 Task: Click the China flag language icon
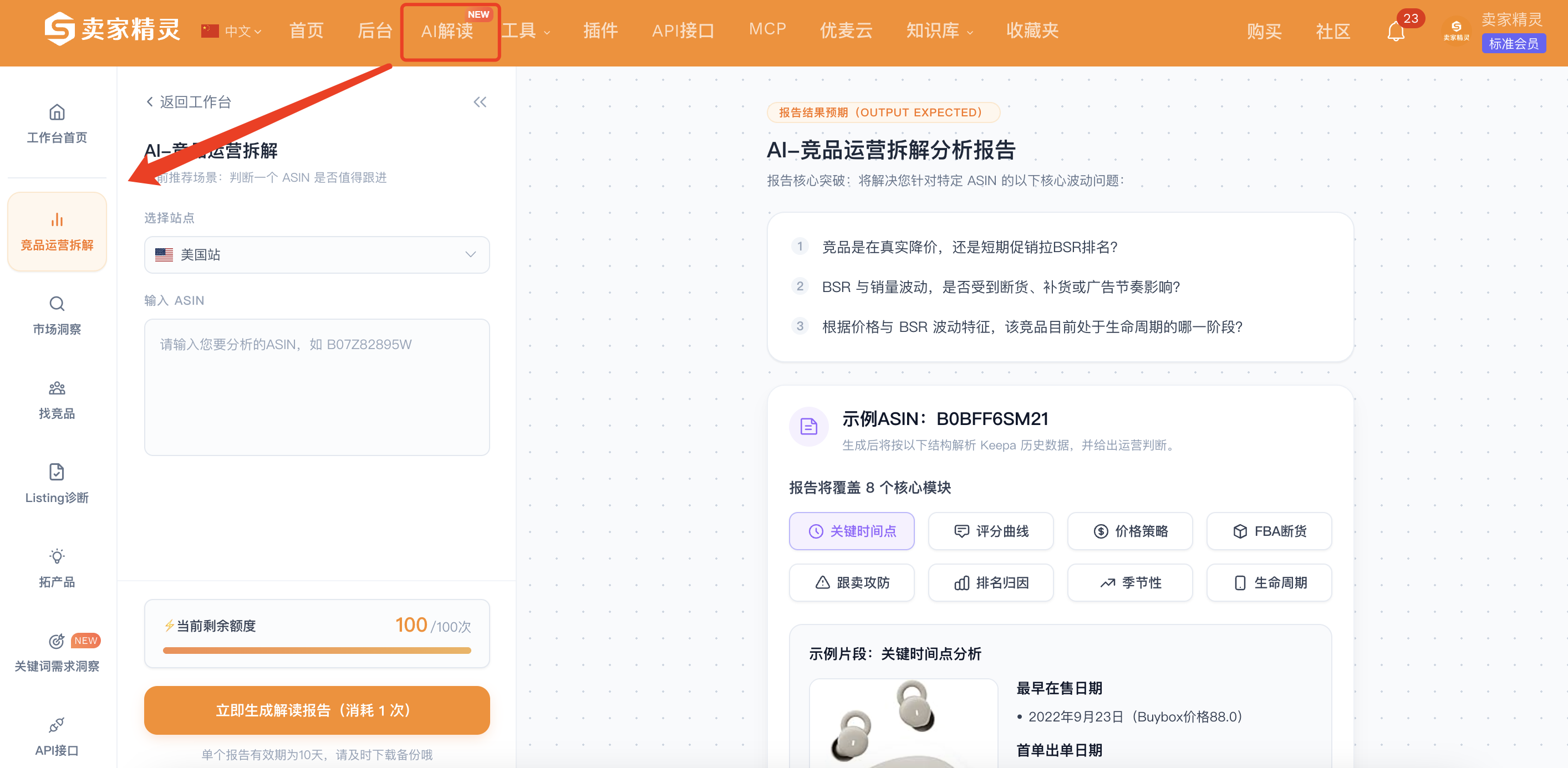pyautogui.click(x=210, y=30)
